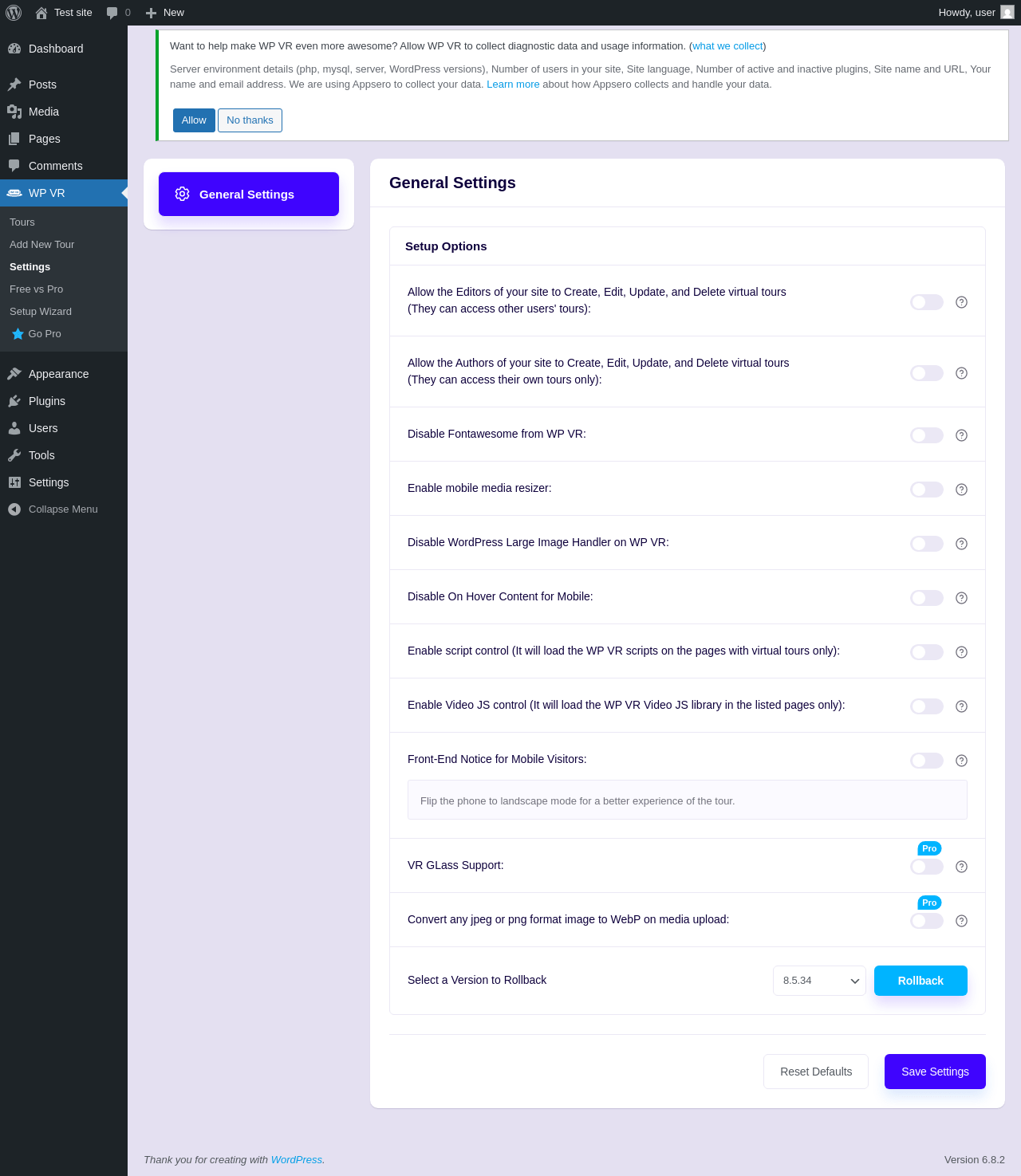1021x1176 pixels.
Task: Open WordPress link in footer
Action: point(297,1160)
